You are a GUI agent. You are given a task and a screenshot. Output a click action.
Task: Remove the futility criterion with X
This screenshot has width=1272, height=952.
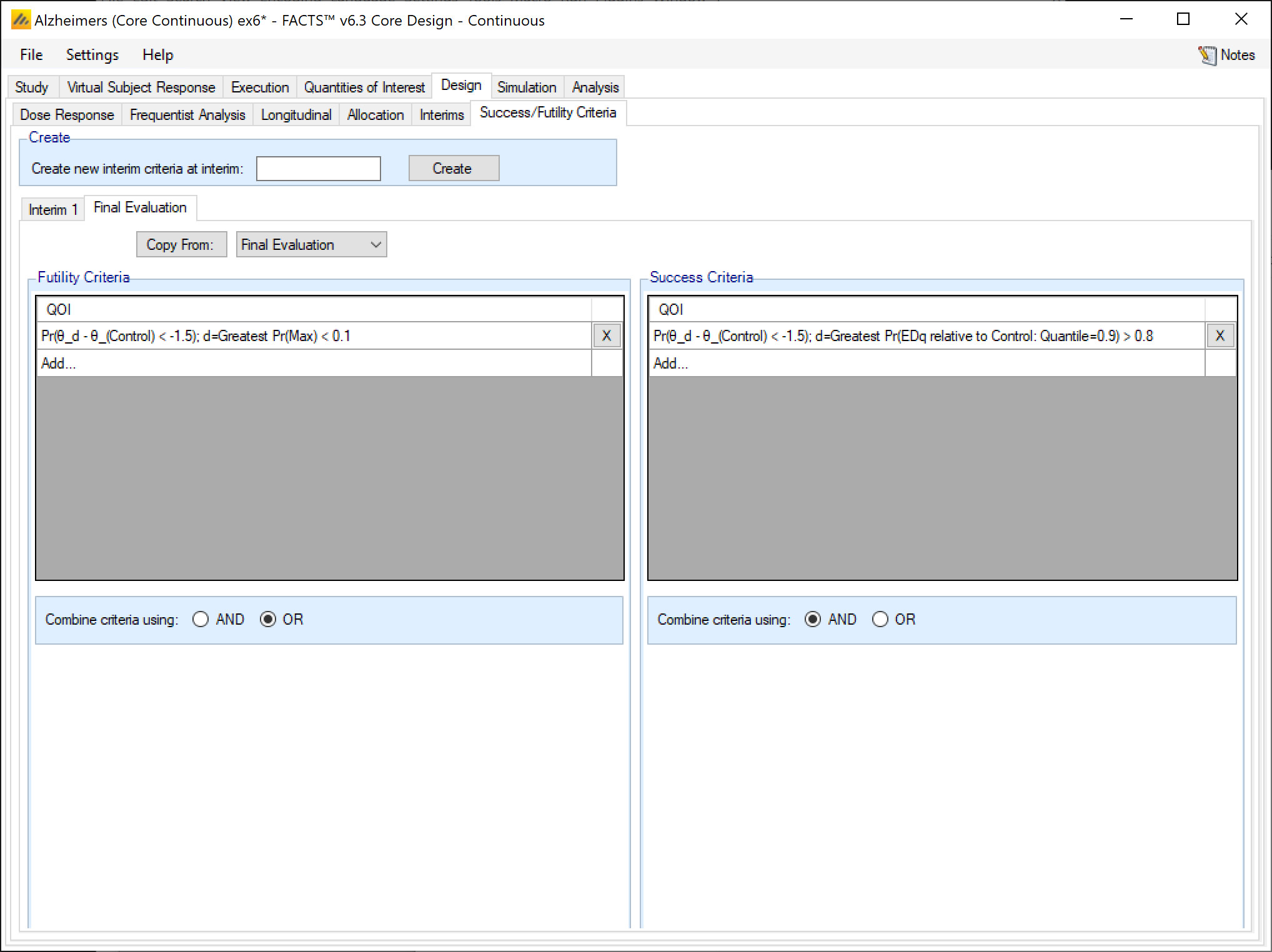tap(606, 336)
